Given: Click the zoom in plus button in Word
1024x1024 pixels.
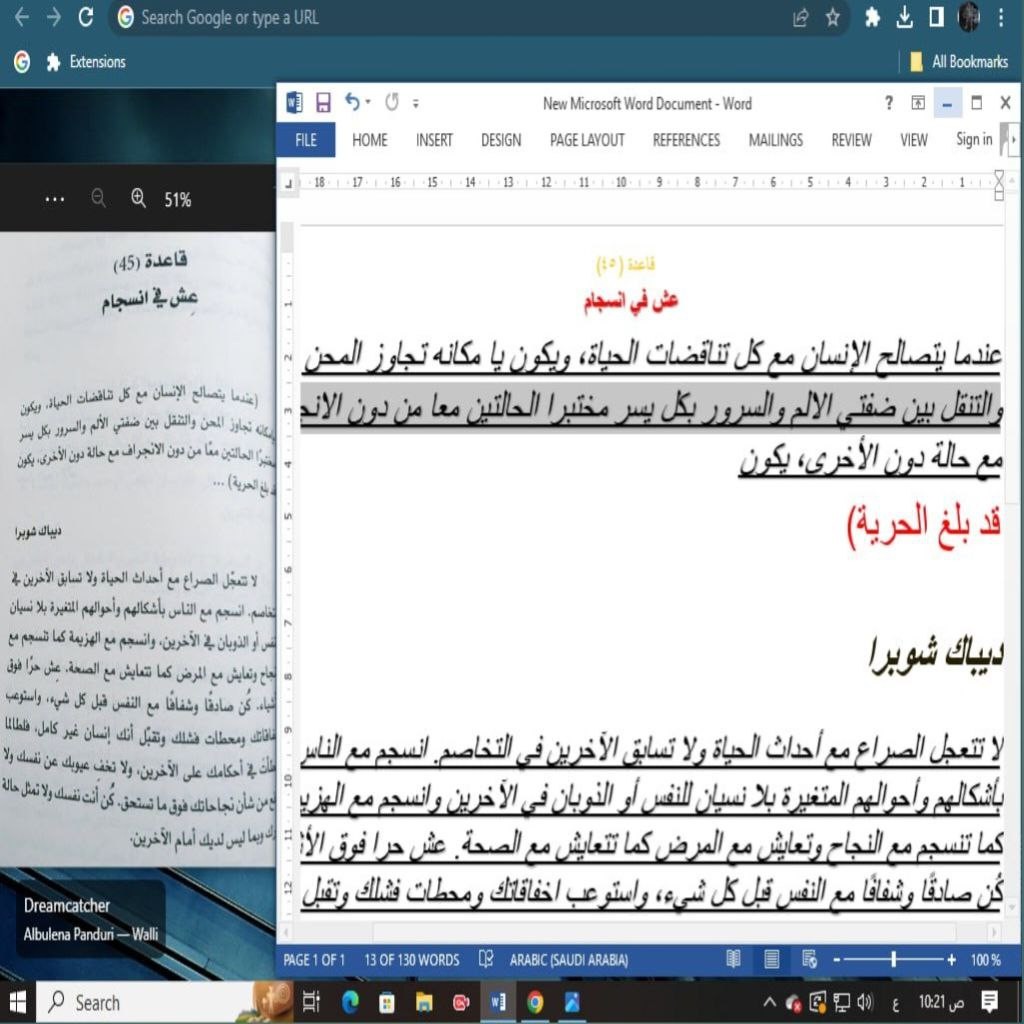Looking at the screenshot, I should coord(952,959).
